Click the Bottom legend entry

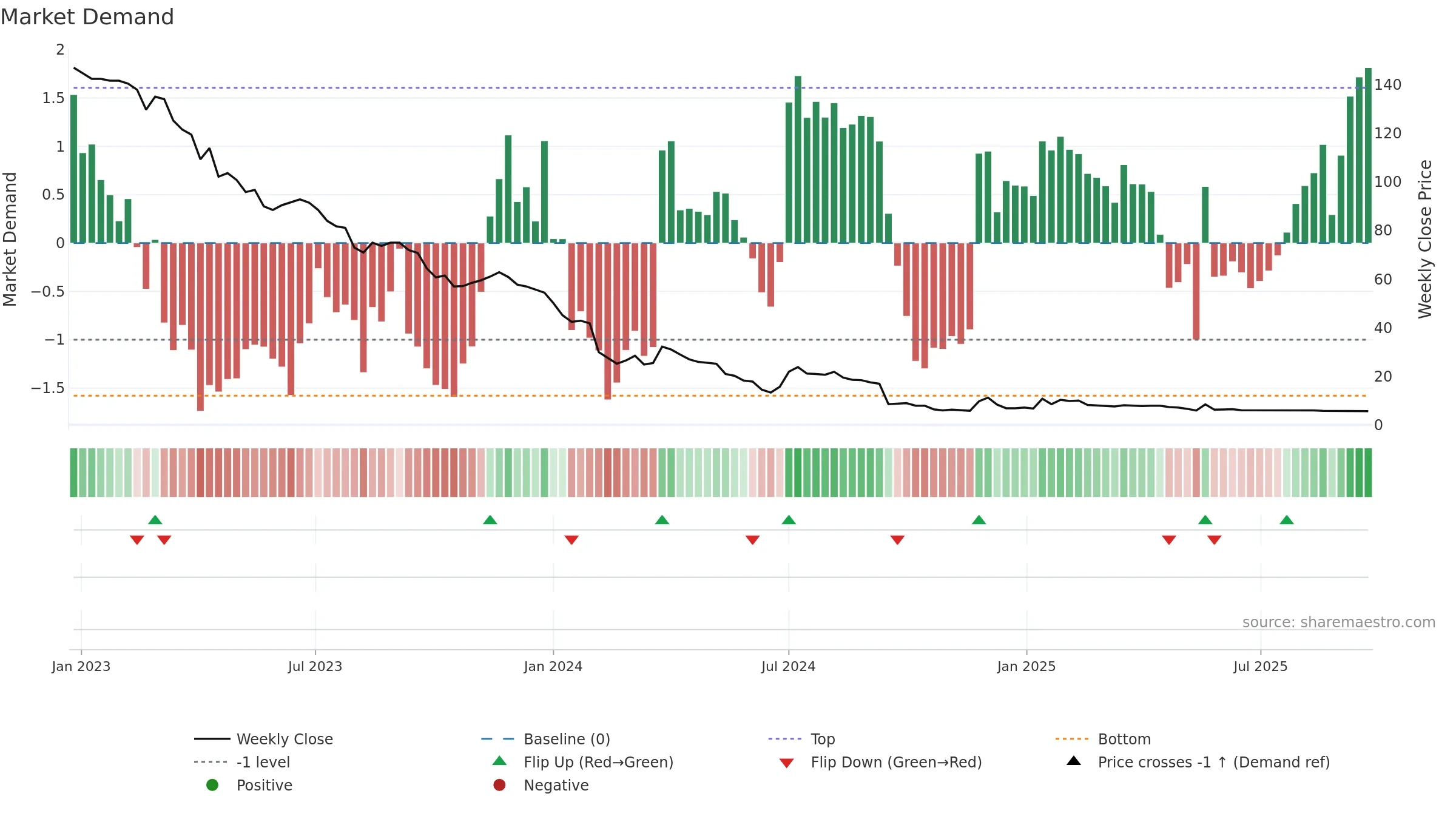pos(1103,739)
